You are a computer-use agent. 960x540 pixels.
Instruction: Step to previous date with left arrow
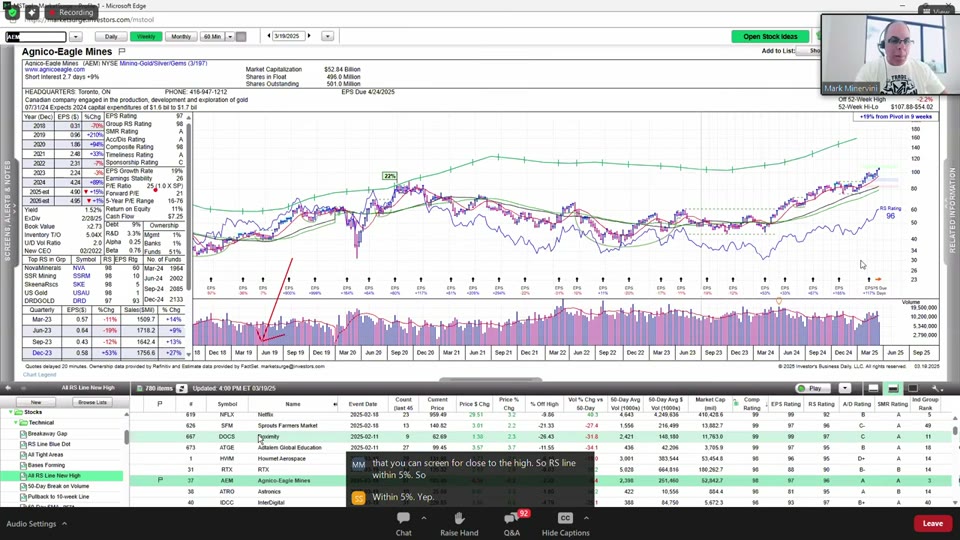pyautogui.click(x=269, y=36)
